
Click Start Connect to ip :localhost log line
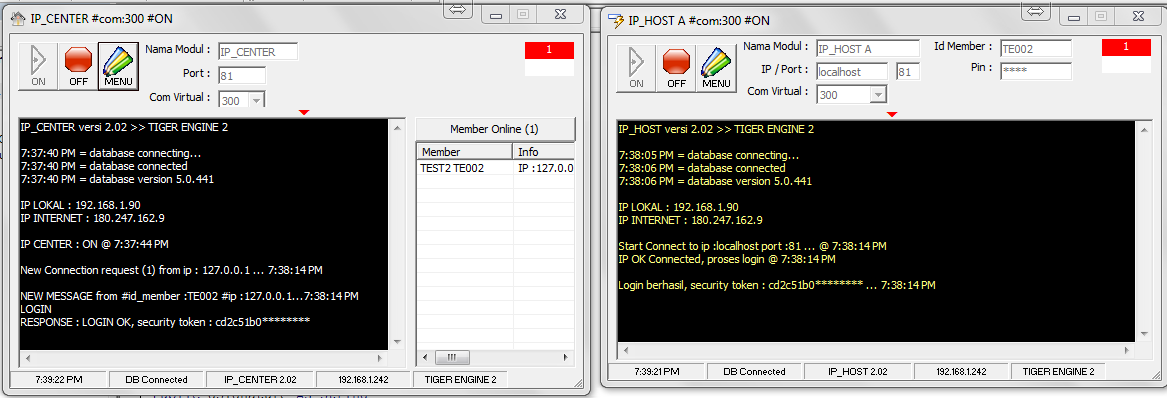point(752,246)
